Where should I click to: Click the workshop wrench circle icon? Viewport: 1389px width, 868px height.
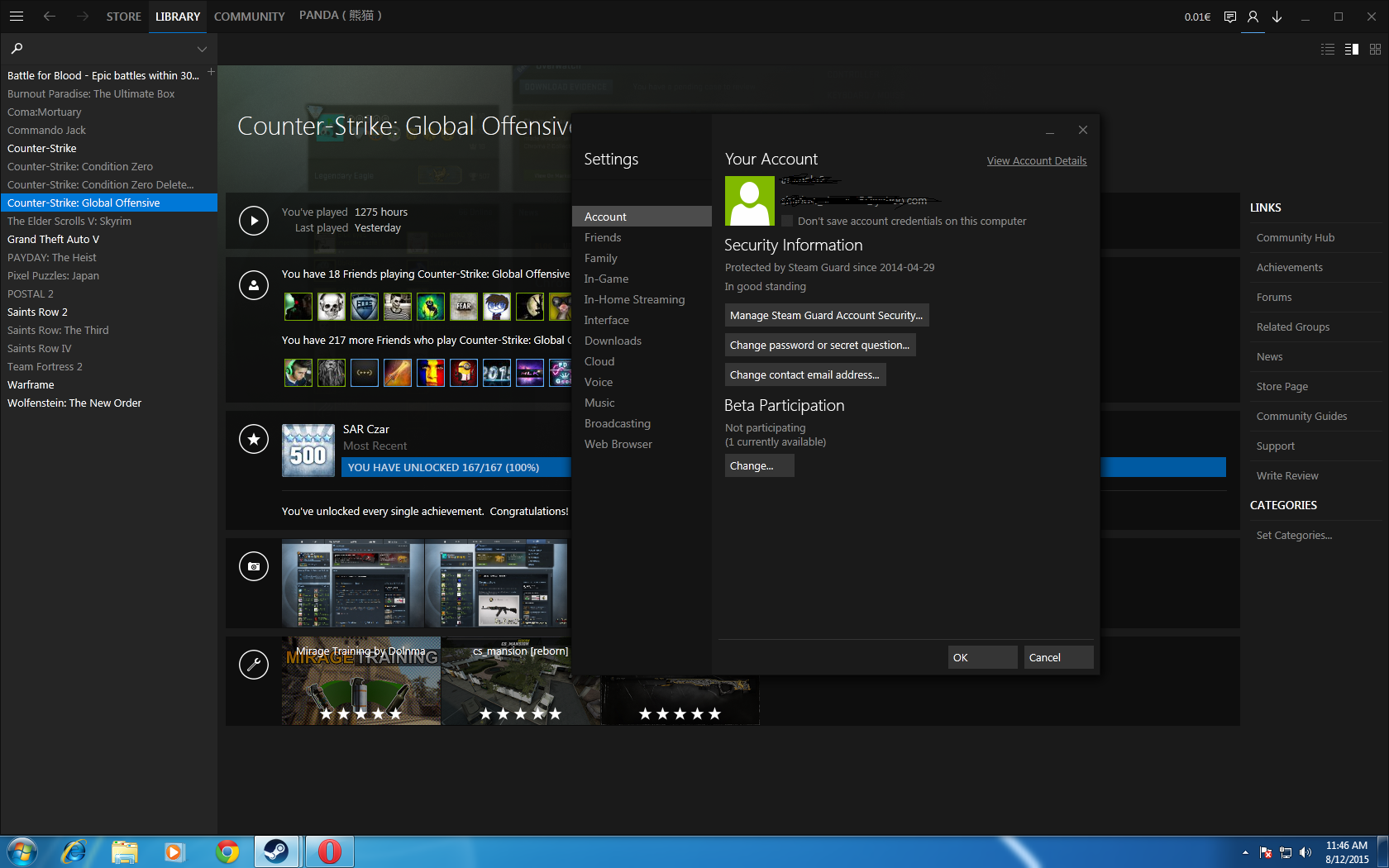(254, 664)
